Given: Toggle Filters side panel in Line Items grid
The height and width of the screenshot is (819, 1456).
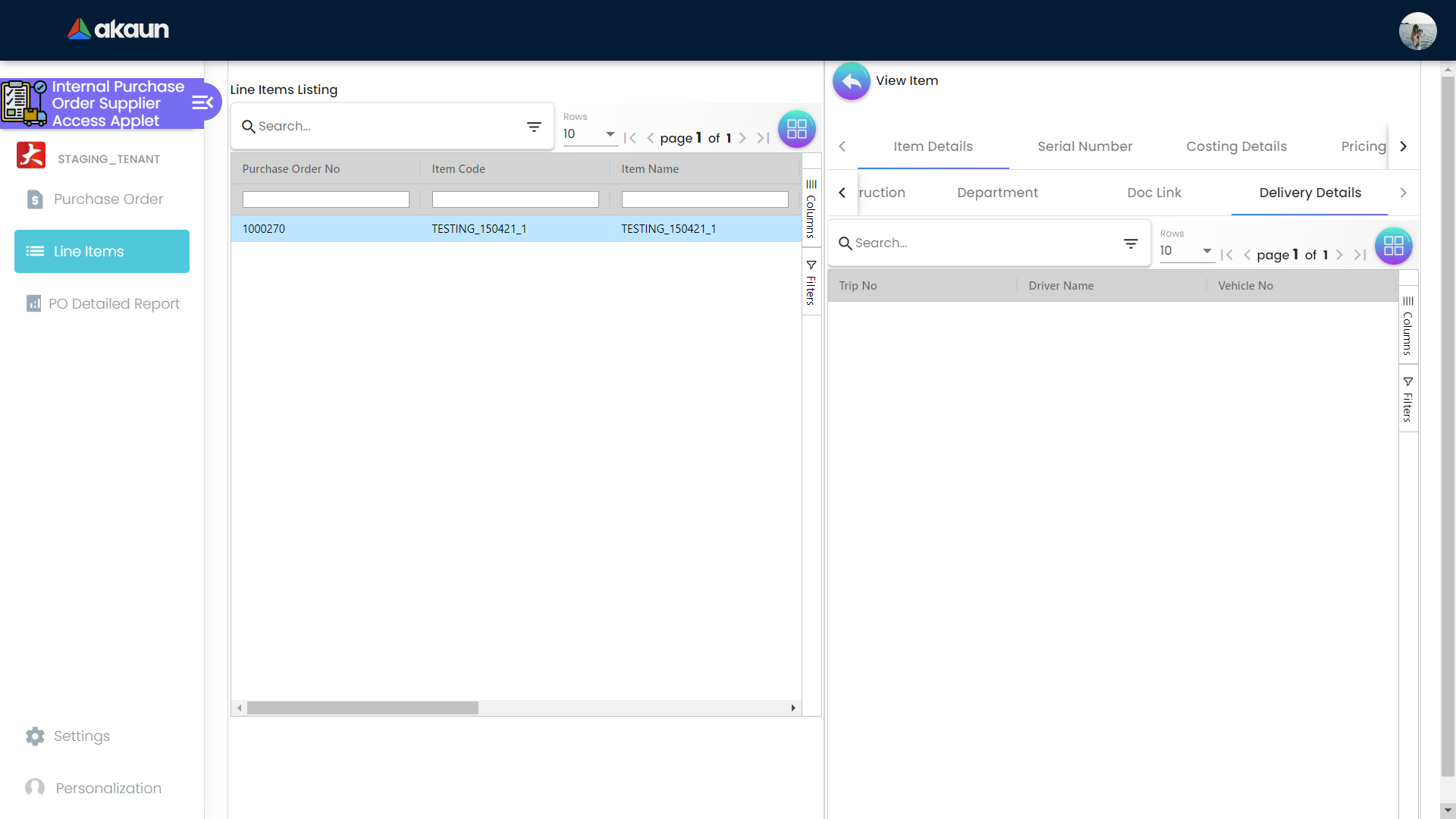Looking at the screenshot, I should [811, 282].
